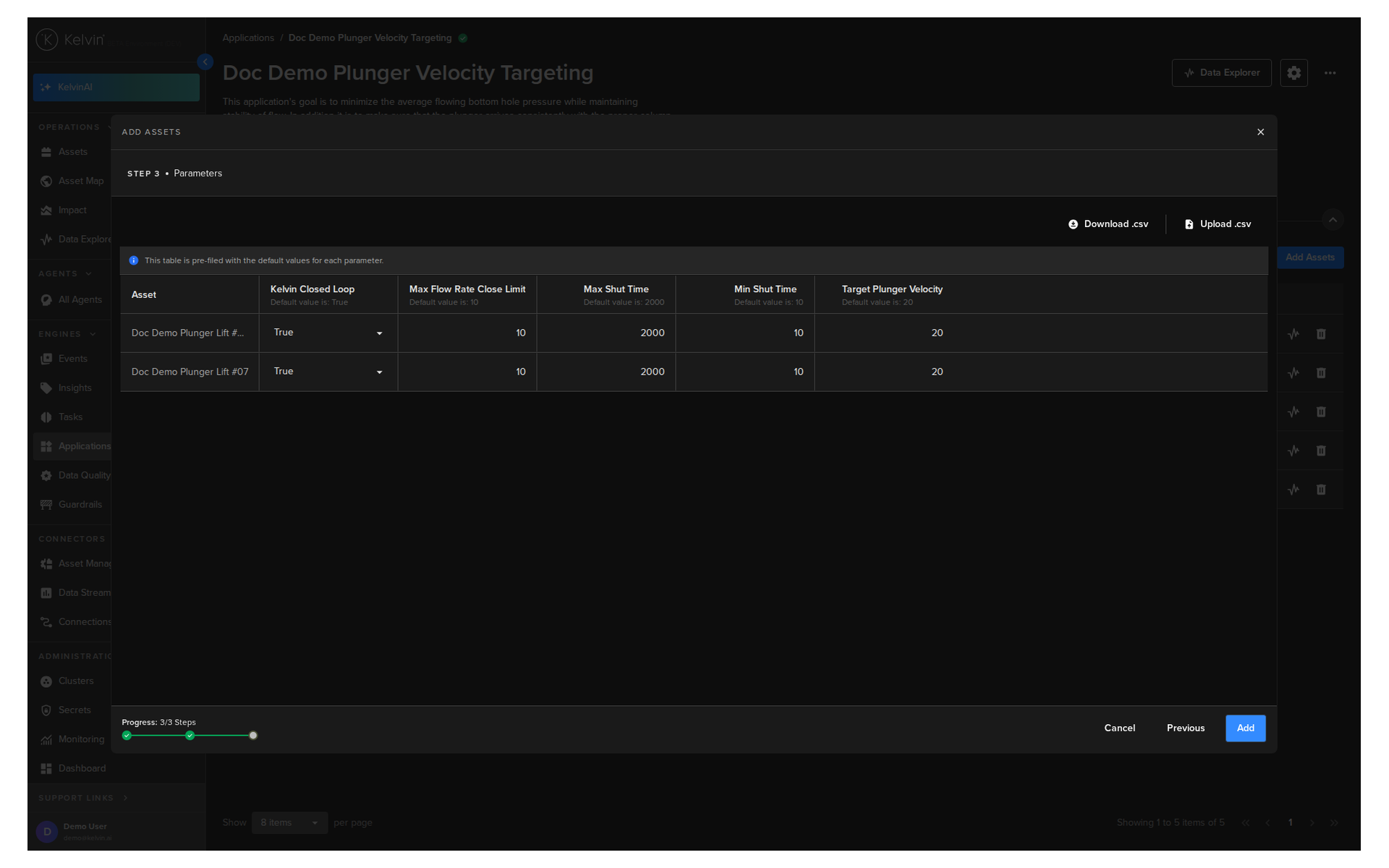Open data explorer icon for first background row
This screenshot has height=868, width=1389.
(x=1294, y=334)
